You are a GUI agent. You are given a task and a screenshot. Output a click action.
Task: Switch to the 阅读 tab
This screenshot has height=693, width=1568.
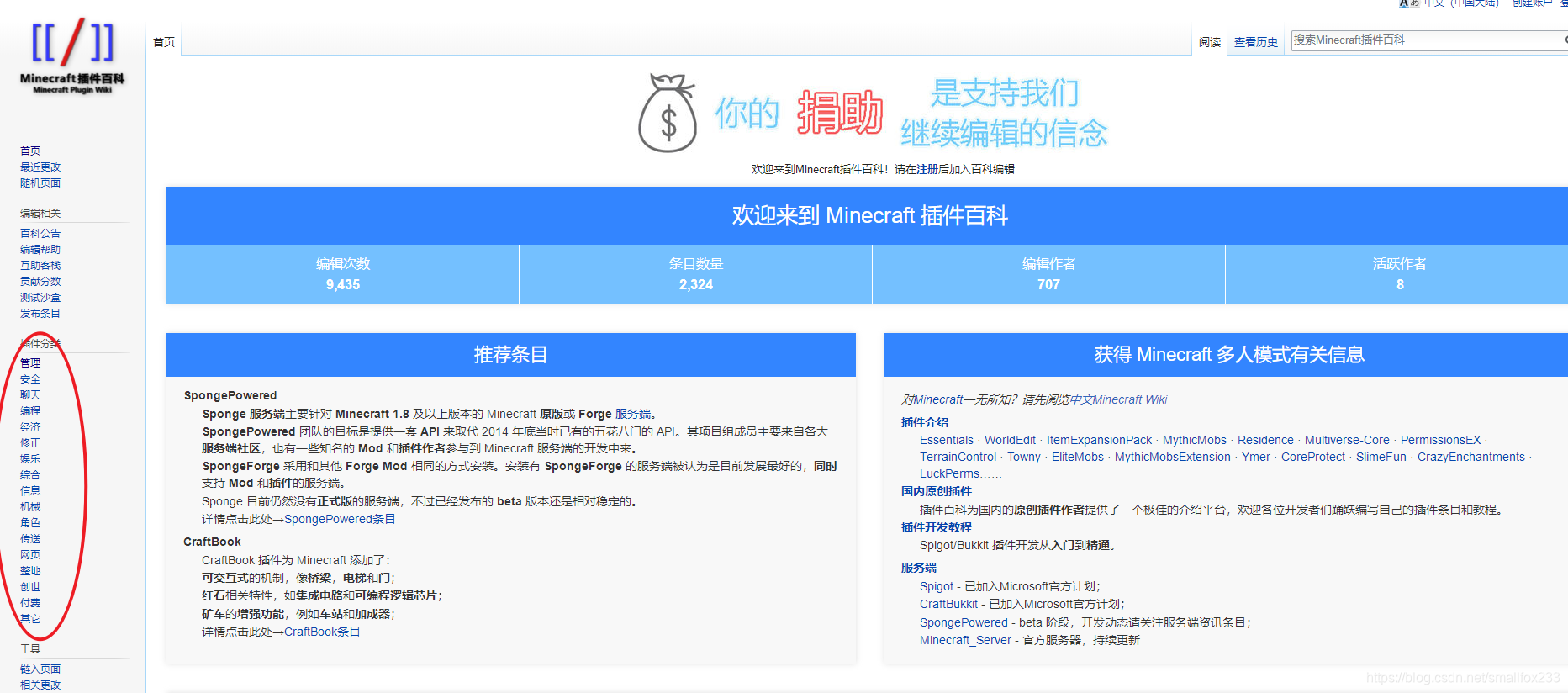[x=1210, y=42]
